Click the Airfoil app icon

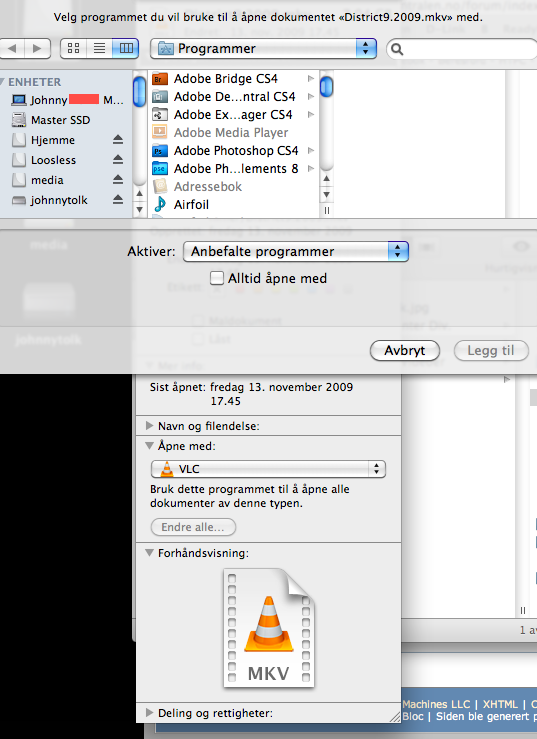tap(160, 205)
